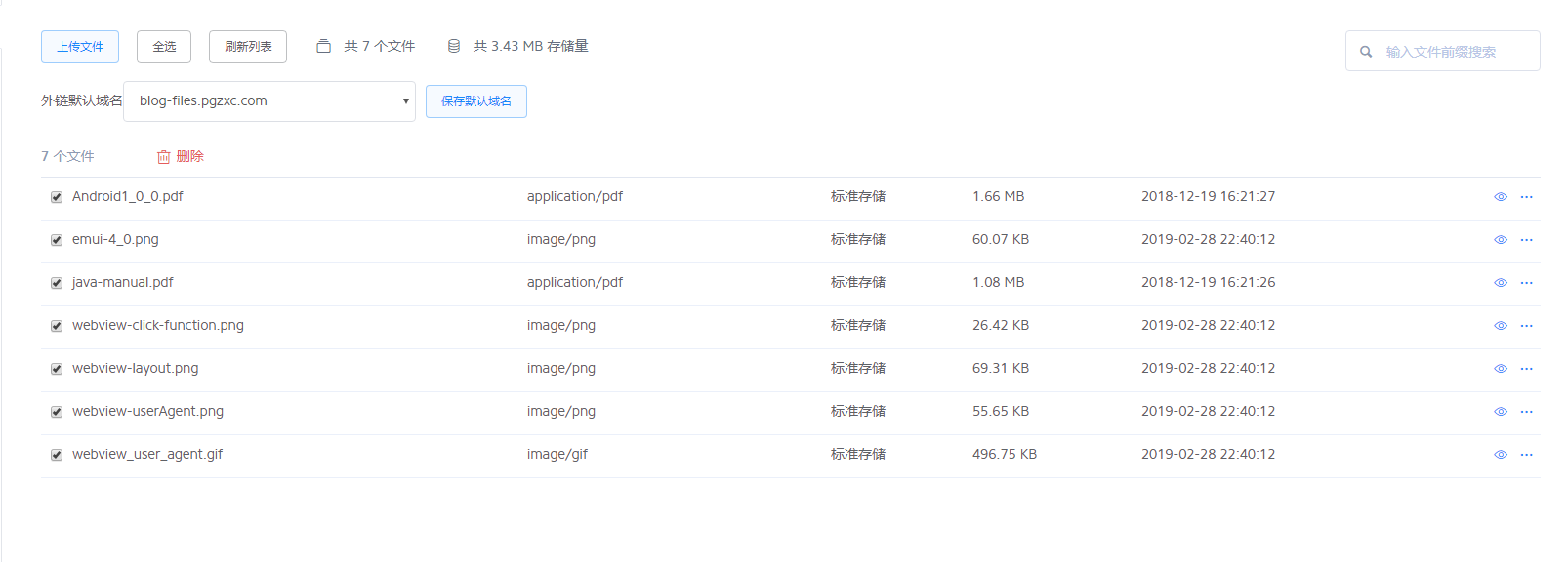Open the more menu for Android1_0_0.pdf
Screen dimensions: 1568x562
click(x=1526, y=197)
